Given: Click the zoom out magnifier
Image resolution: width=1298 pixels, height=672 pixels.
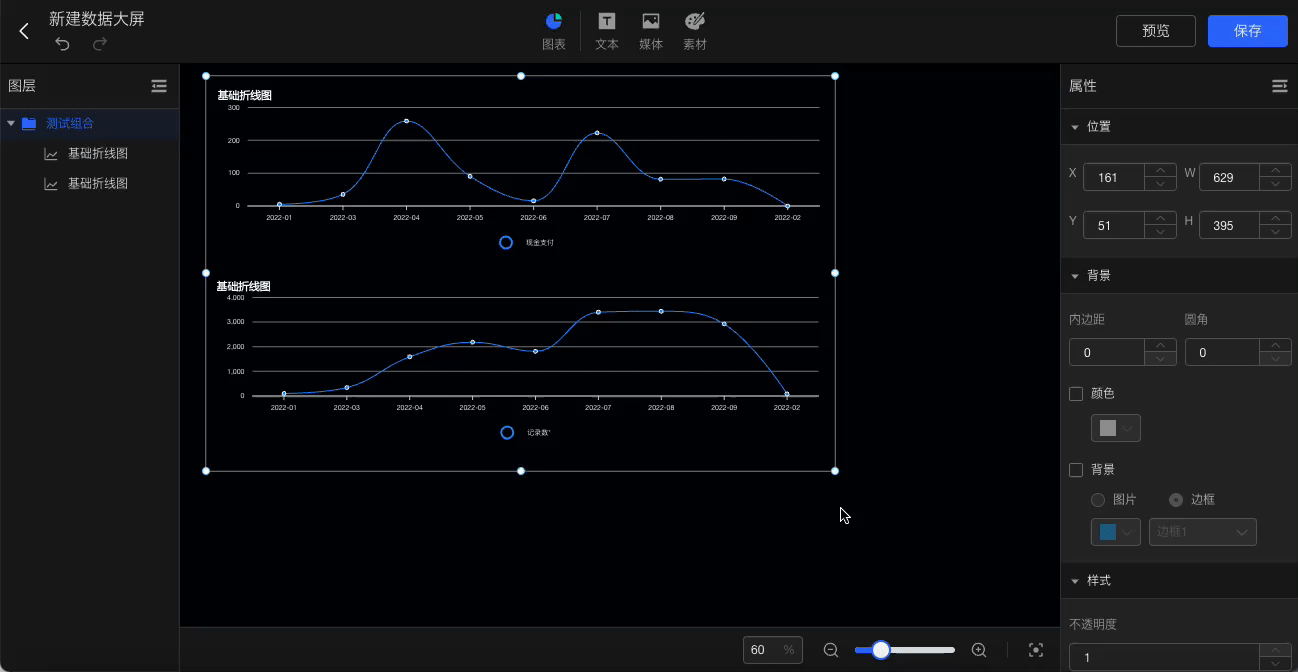Looking at the screenshot, I should tap(830, 650).
